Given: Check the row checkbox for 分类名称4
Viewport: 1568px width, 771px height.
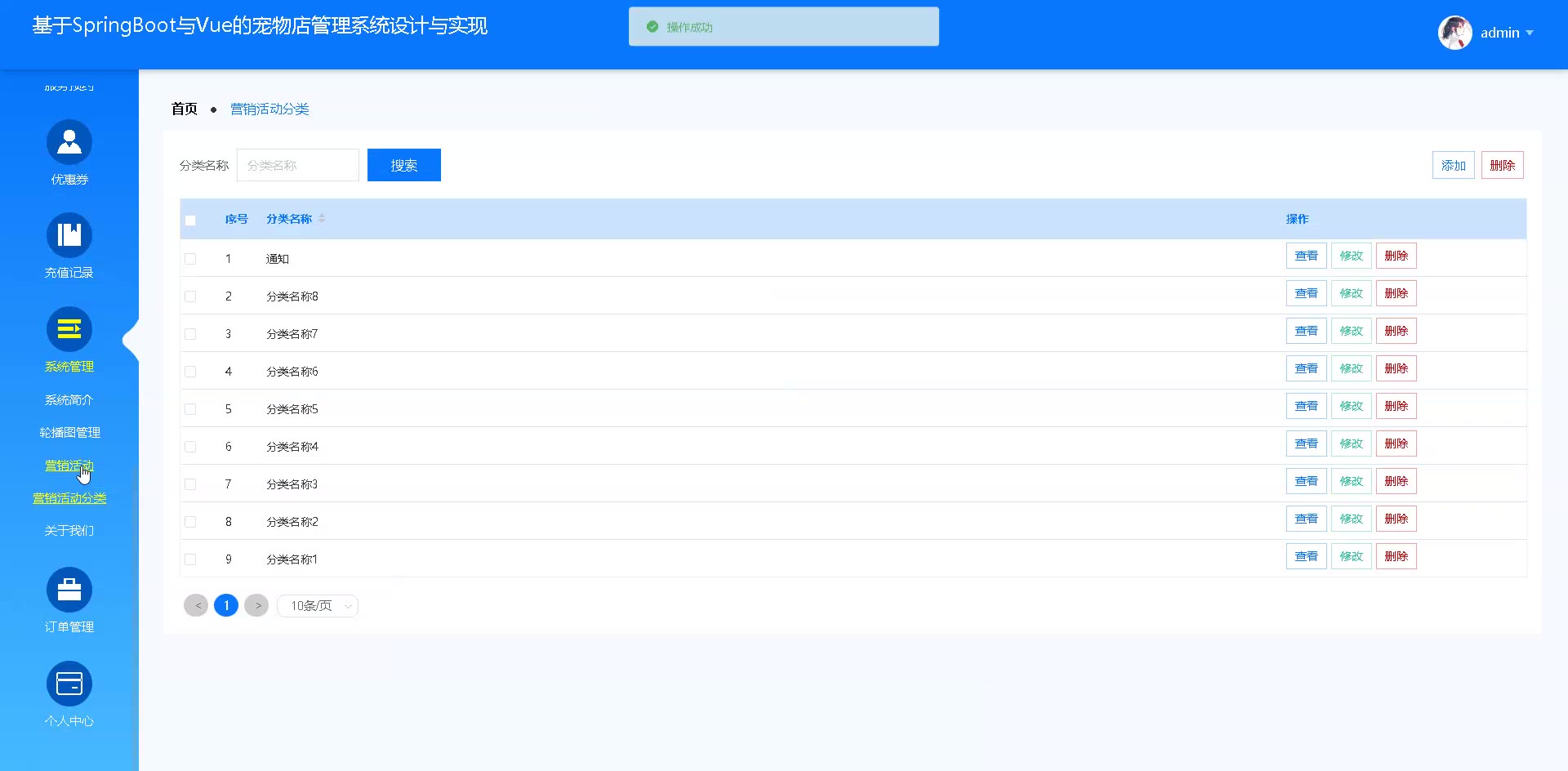Looking at the screenshot, I should pyautogui.click(x=190, y=447).
